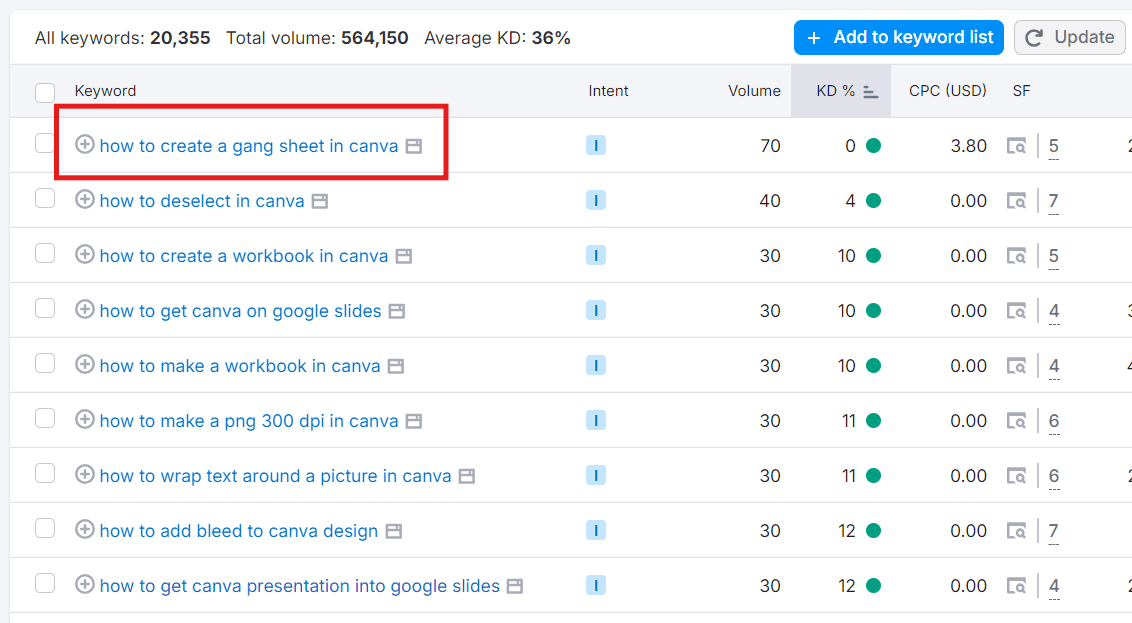Check the box for 'how to get canva on google slides'

click(x=45, y=308)
